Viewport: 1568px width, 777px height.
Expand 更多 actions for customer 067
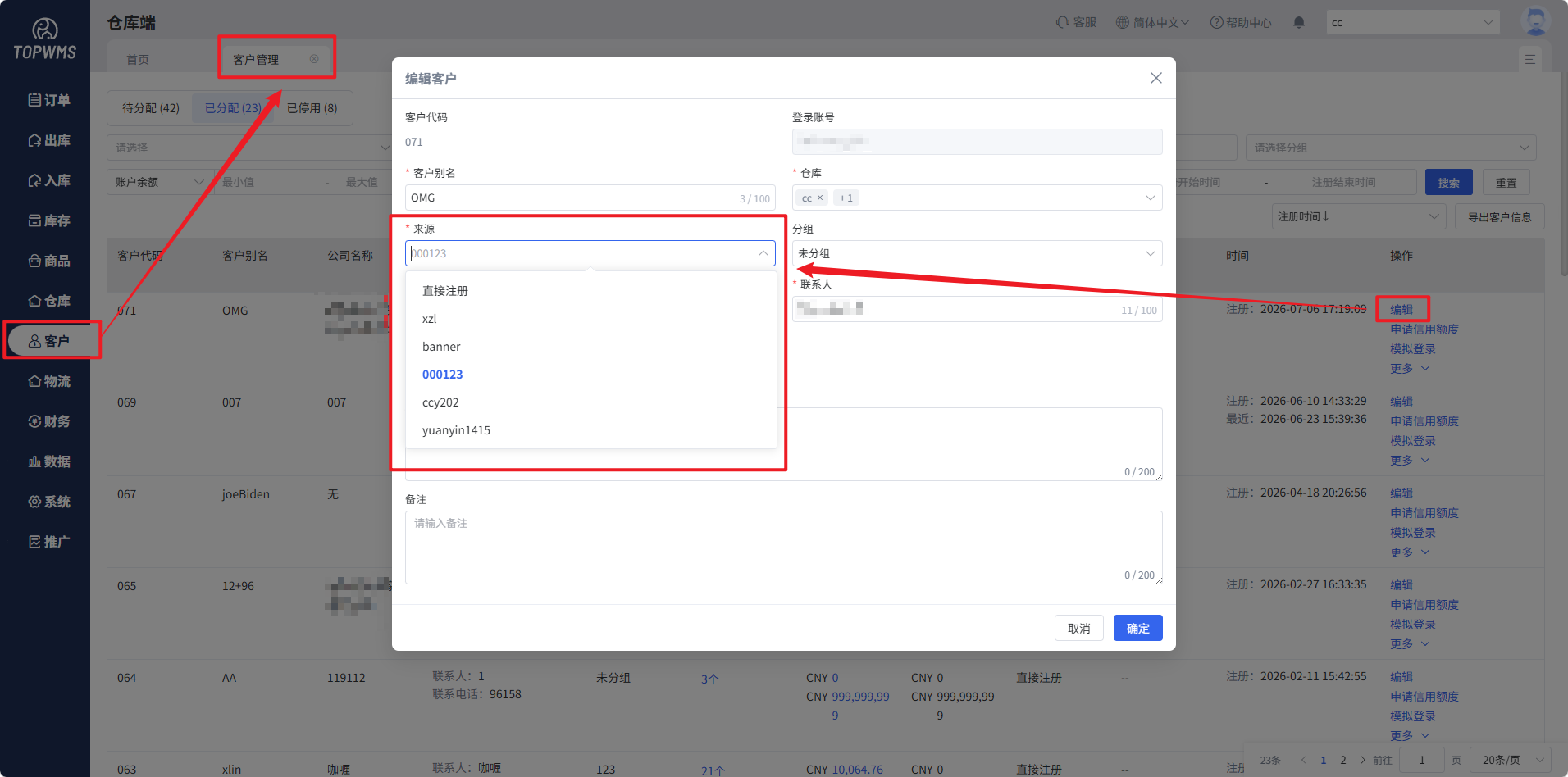click(x=1410, y=552)
